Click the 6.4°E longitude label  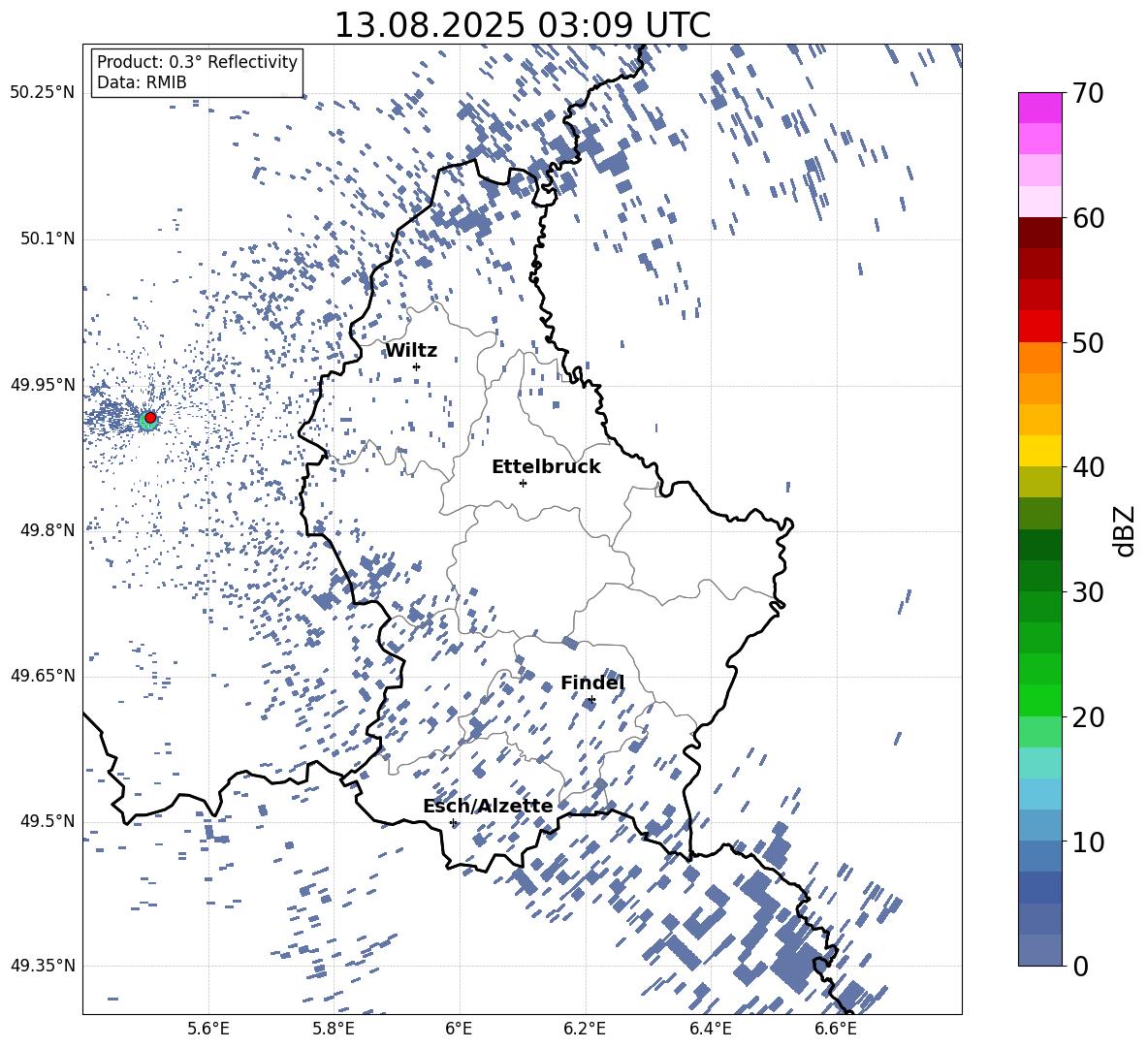(711, 1030)
